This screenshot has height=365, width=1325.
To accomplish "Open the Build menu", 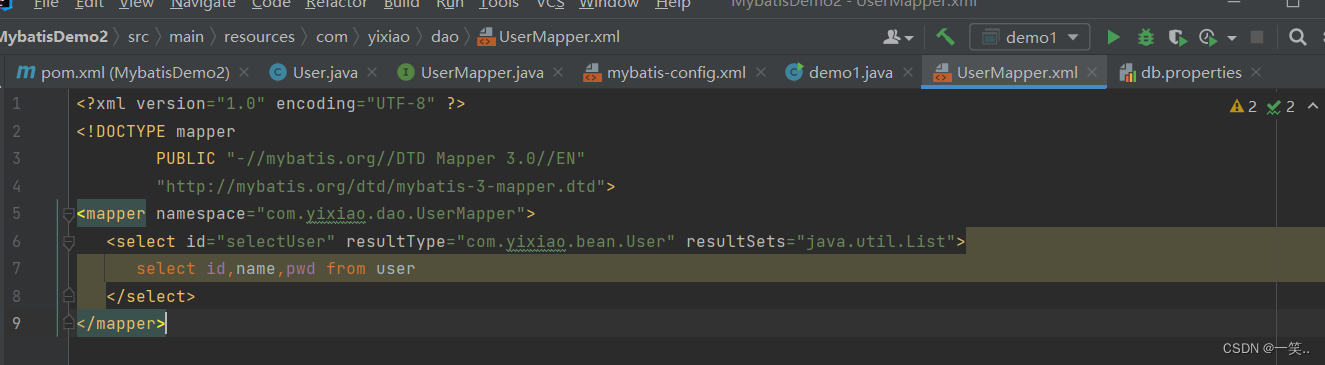I will tap(402, 5).
